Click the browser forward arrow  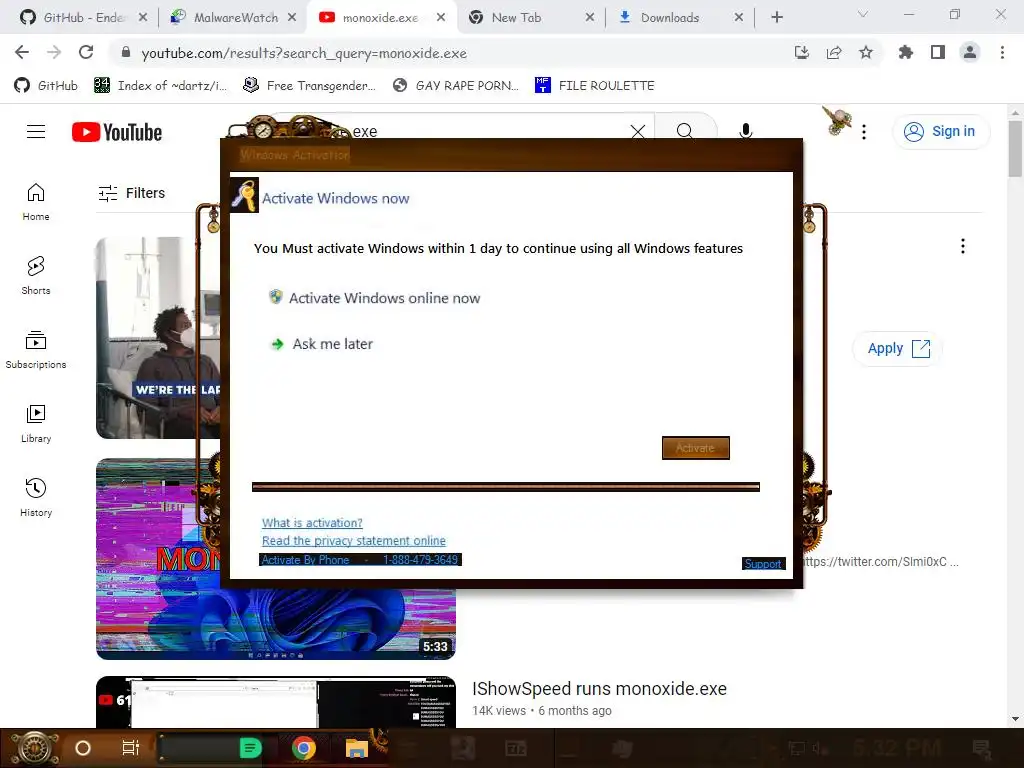(x=54, y=52)
